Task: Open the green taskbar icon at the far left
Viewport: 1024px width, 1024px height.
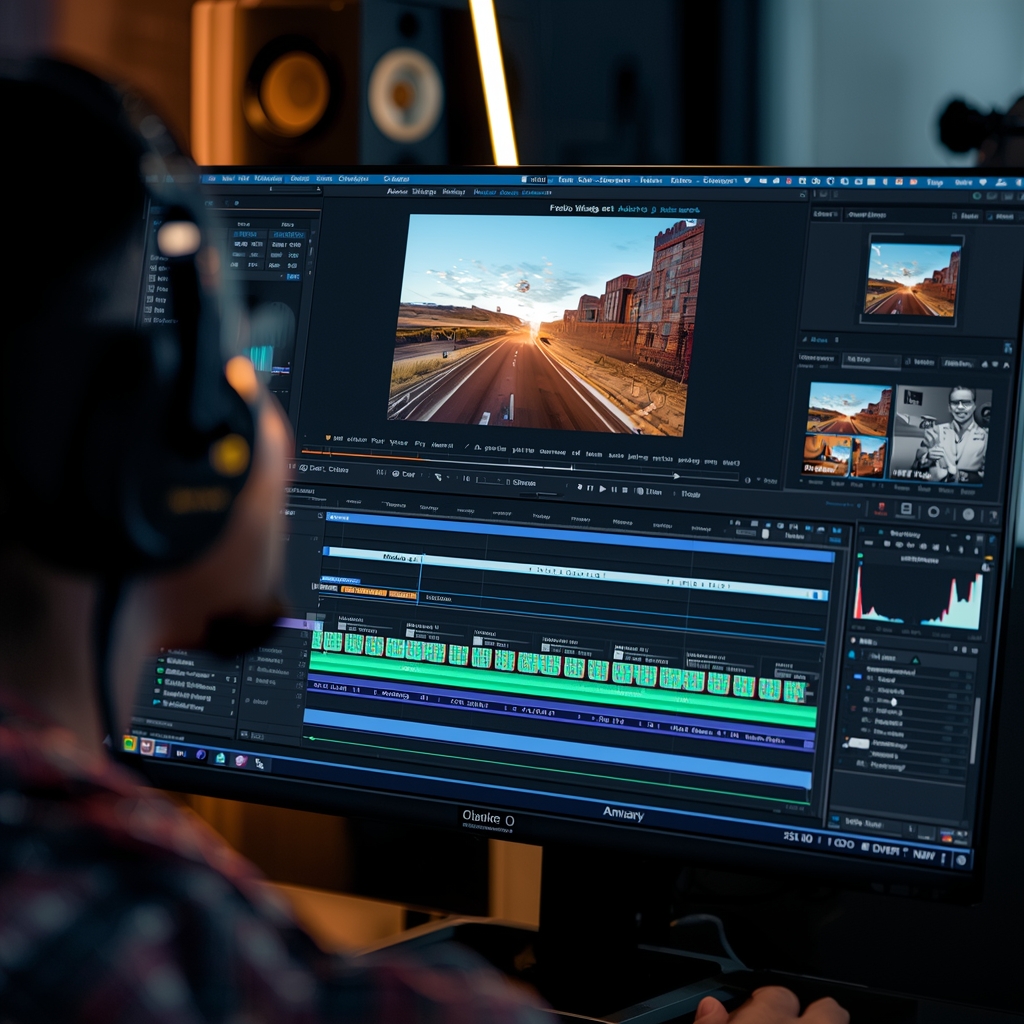Action: tap(129, 743)
